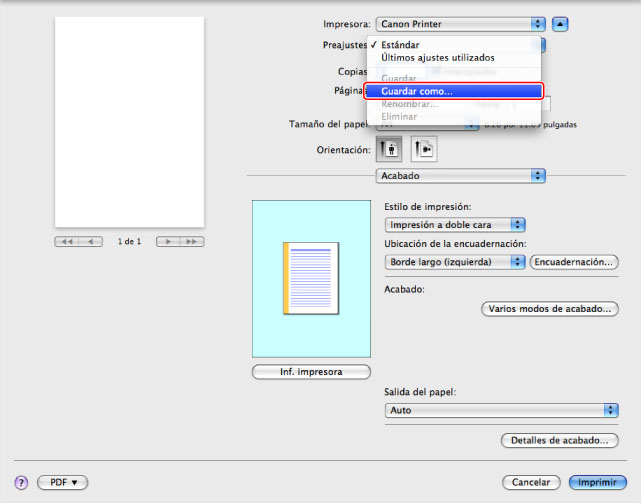641x503 pixels.
Task: Select 'Últimos ajustes utilizados' preset
Action: [x=436, y=58]
